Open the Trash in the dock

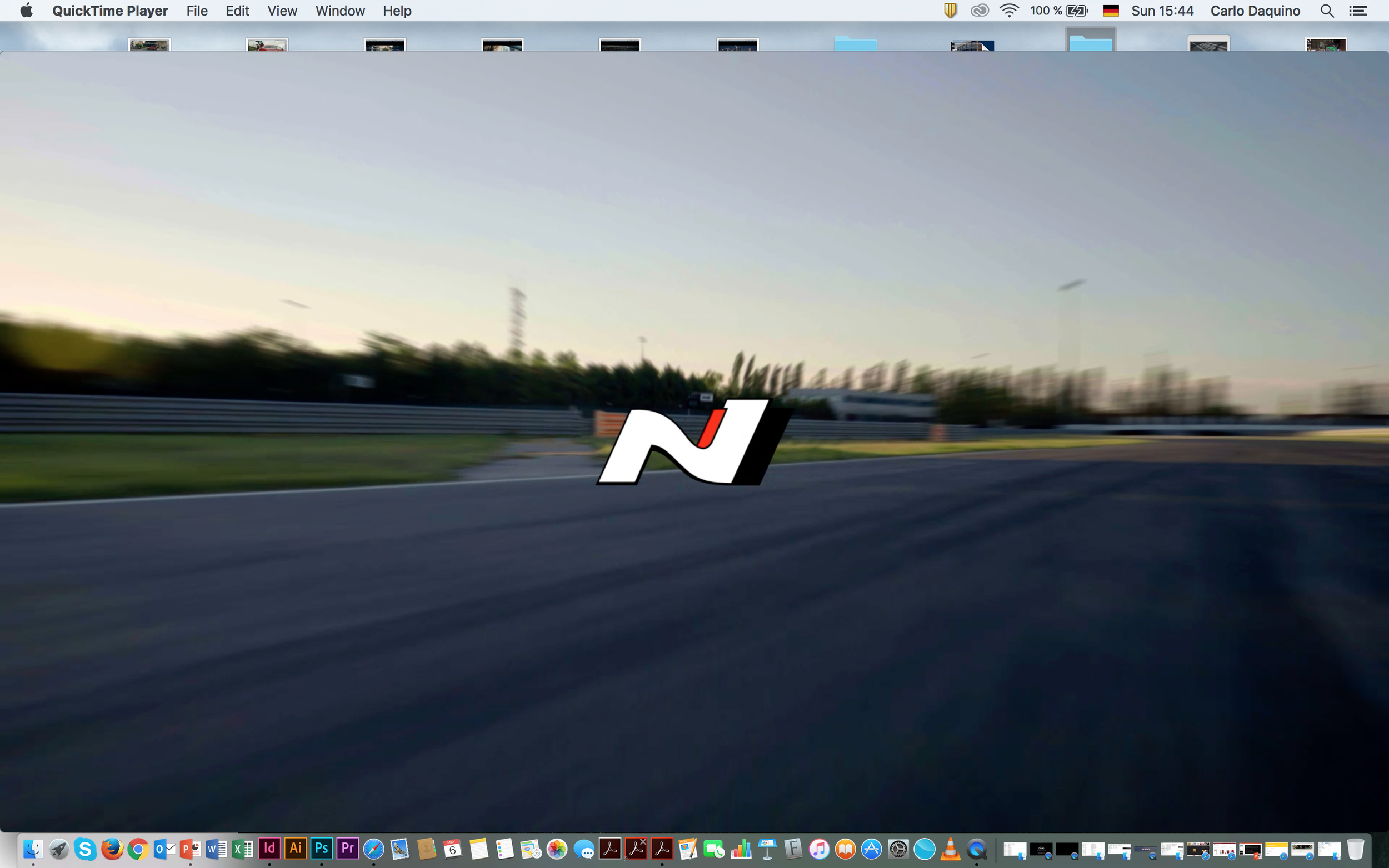[x=1355, y=849]
